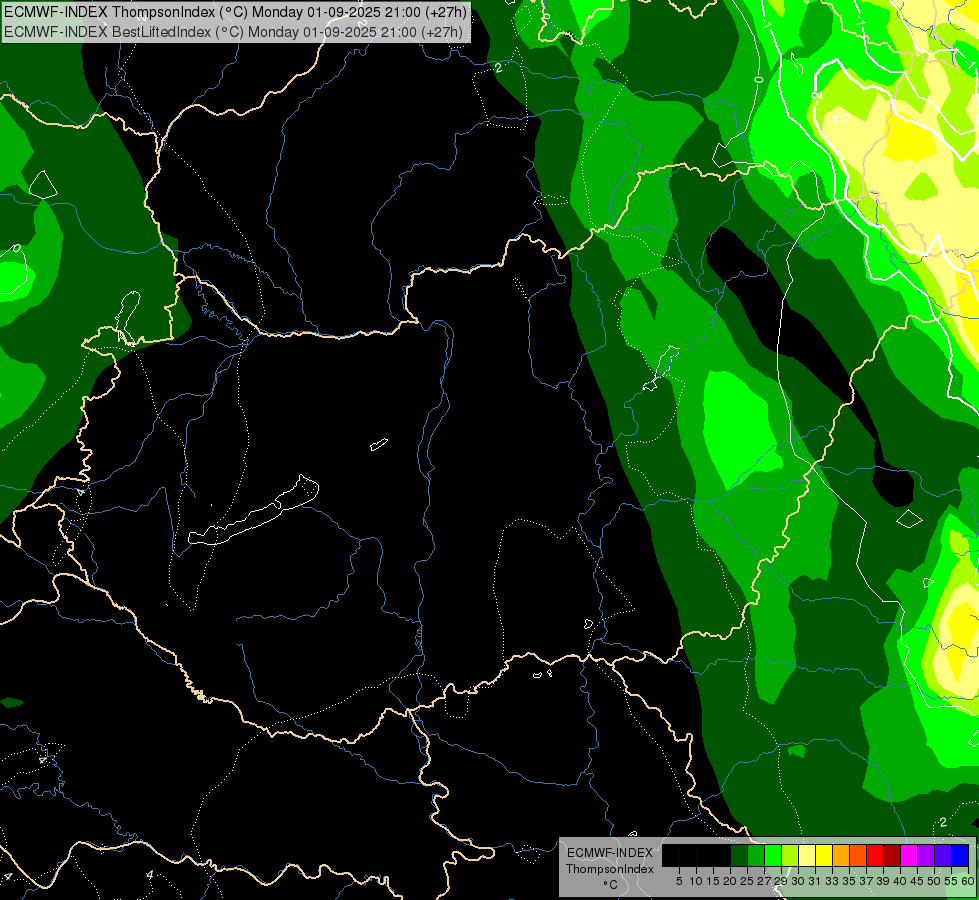This screenshot has height=900, width=979.
Task: Click the legend tick value 5
Action: 679,881
